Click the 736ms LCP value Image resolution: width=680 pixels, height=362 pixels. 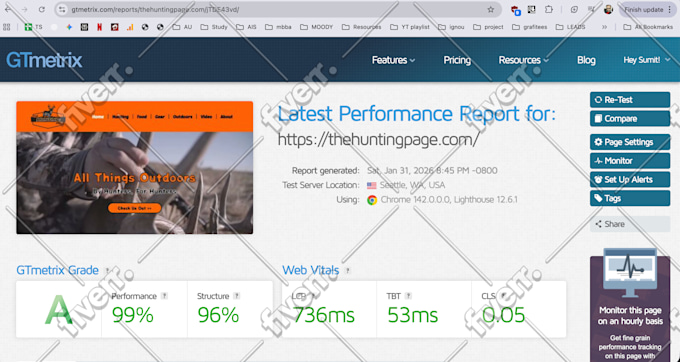[324, 315]
